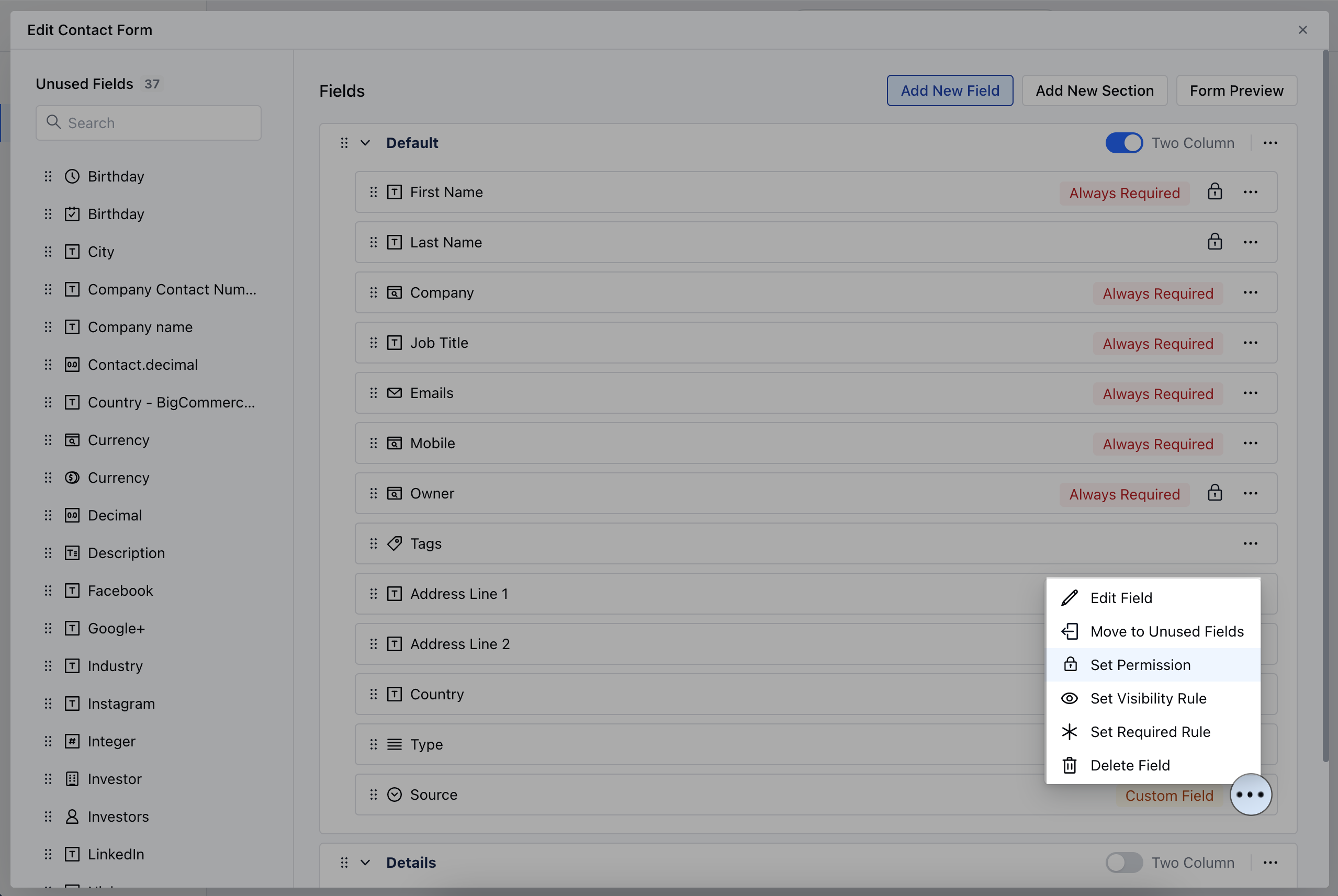The height and width of the screenshot is (896, 1338).
Task: Select Set Visibility Rule option
Action: coord(1148,698)
